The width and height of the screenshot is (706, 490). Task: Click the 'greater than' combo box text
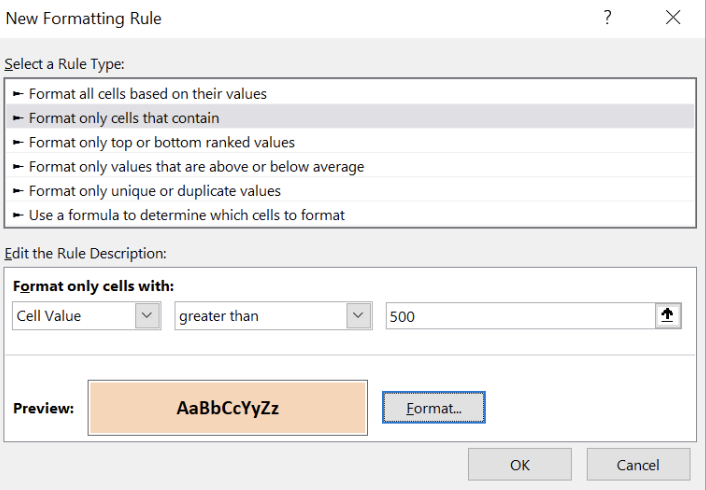click(x=219, y=316)
